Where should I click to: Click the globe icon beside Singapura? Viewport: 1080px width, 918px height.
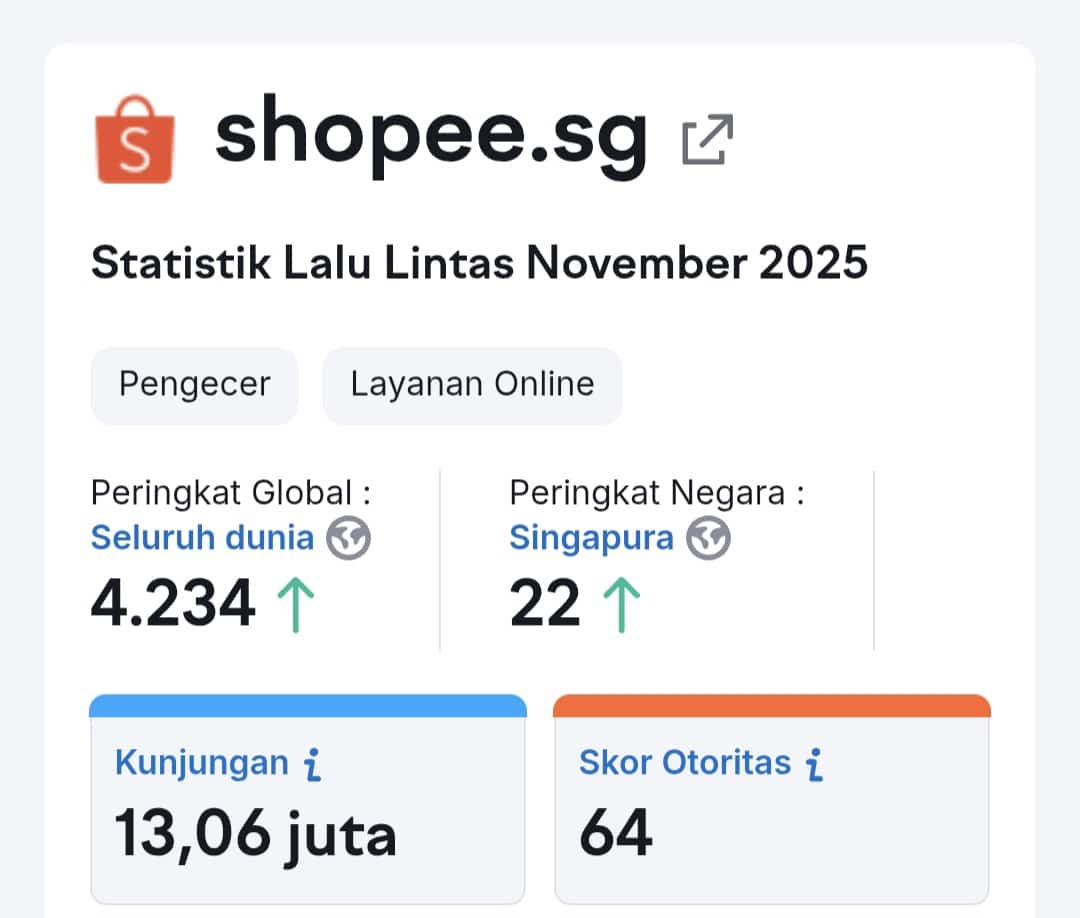[709, 538]
